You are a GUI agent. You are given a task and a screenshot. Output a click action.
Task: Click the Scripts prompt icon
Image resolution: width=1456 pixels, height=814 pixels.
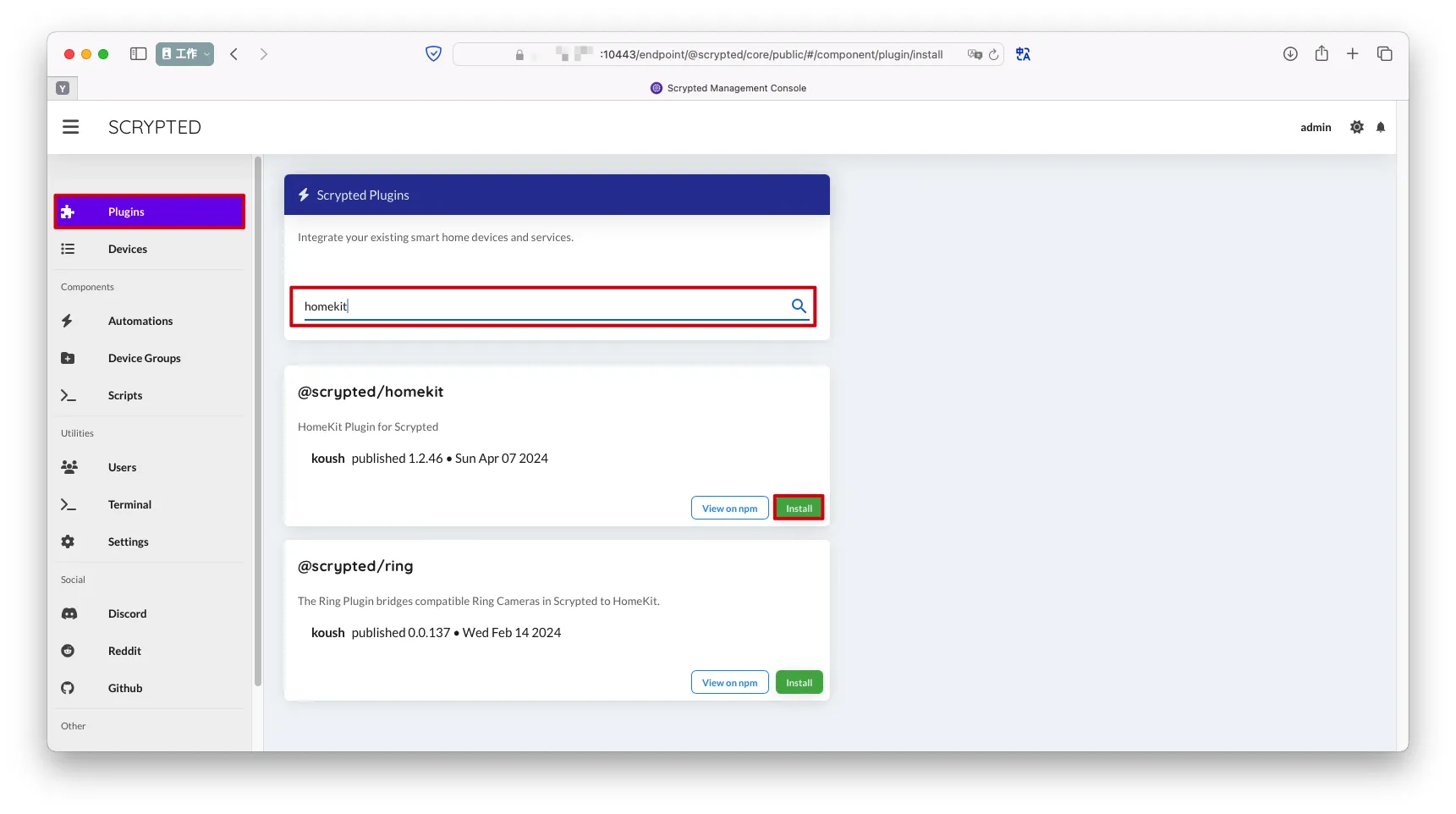pos(69,395)
